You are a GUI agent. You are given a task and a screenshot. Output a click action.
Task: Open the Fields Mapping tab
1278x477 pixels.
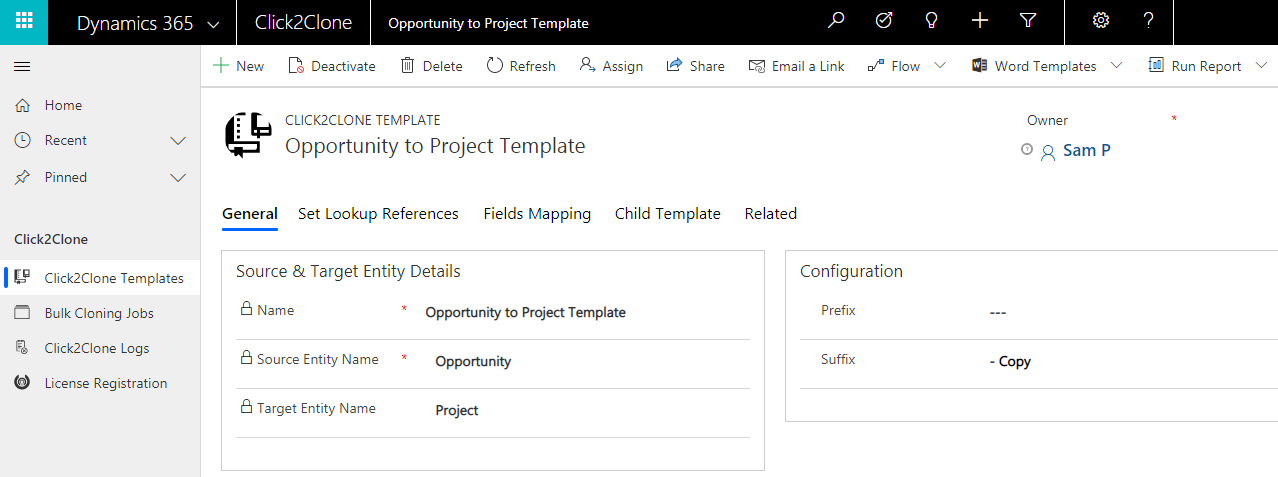[537, 214]
